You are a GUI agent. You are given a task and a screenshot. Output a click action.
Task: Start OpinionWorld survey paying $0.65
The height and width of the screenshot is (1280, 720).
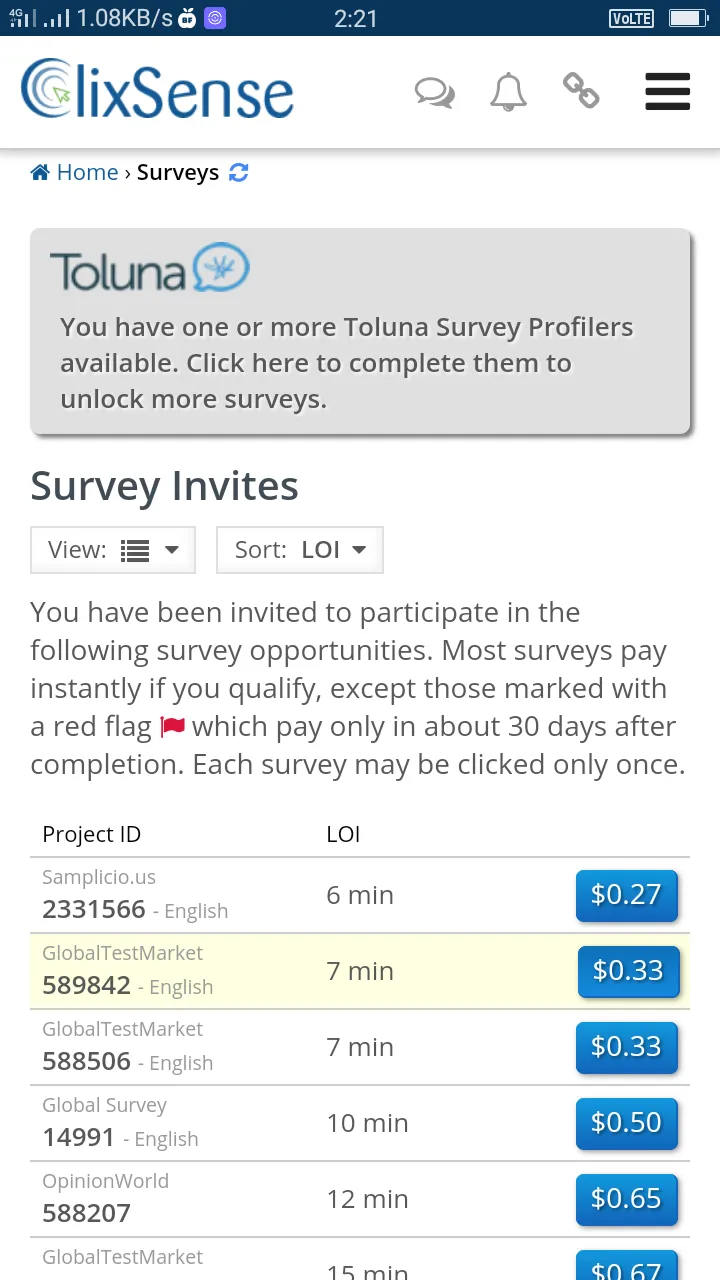pyautogui.click(x=626, y=1199)
